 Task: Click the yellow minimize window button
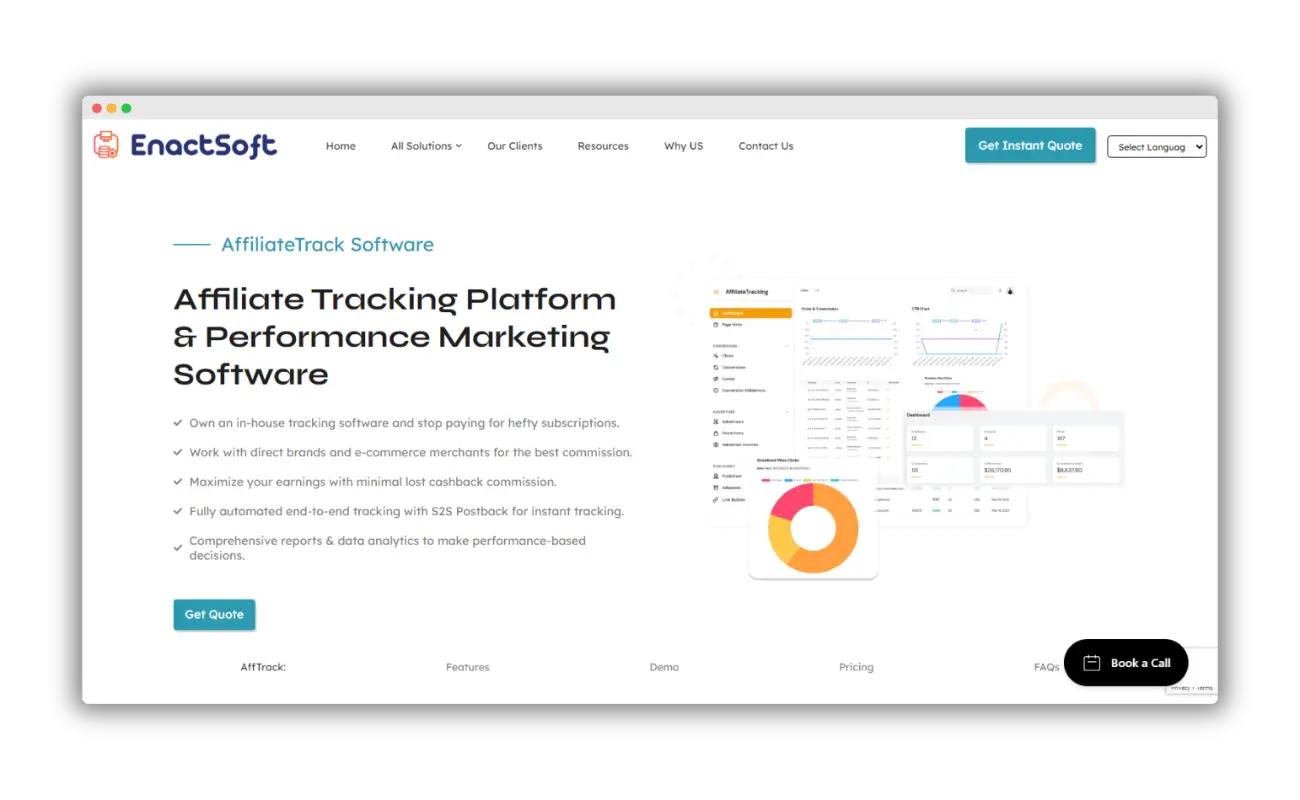coord(112,108)
